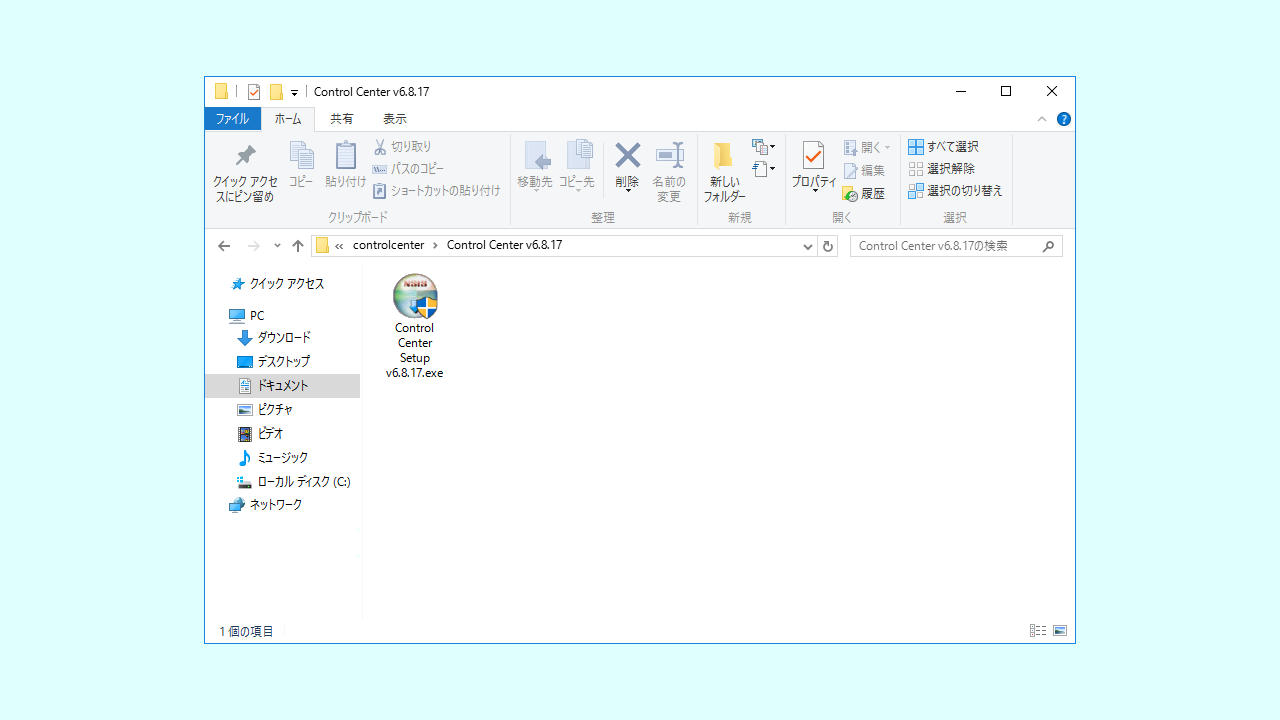Click History (履歴) in ribbon
This screenshot has width=1280, height=720.
pos(864,194)
